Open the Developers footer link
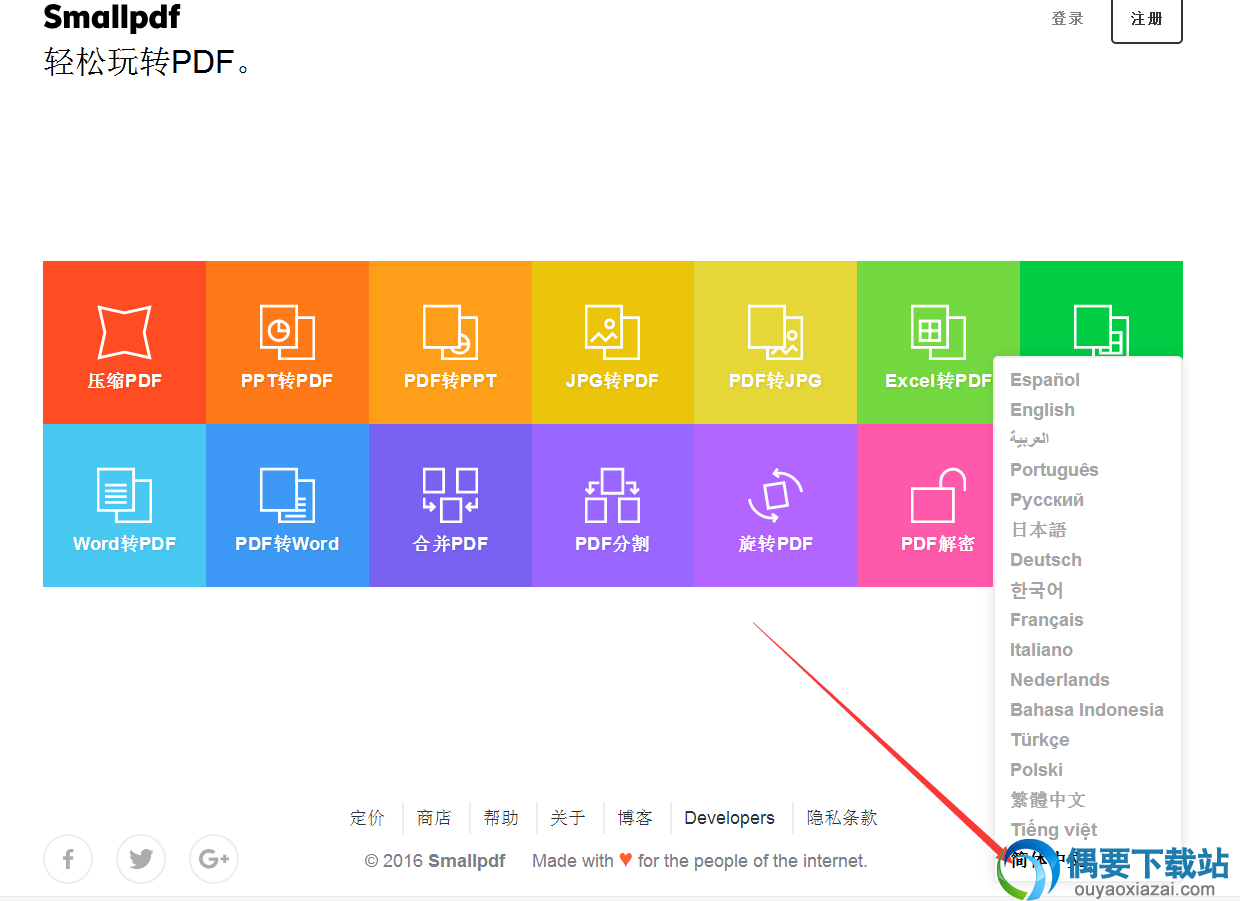Image resolution: width=1240 pixels, height=901 pixels. pyautogui.click(x=729, y=818)
